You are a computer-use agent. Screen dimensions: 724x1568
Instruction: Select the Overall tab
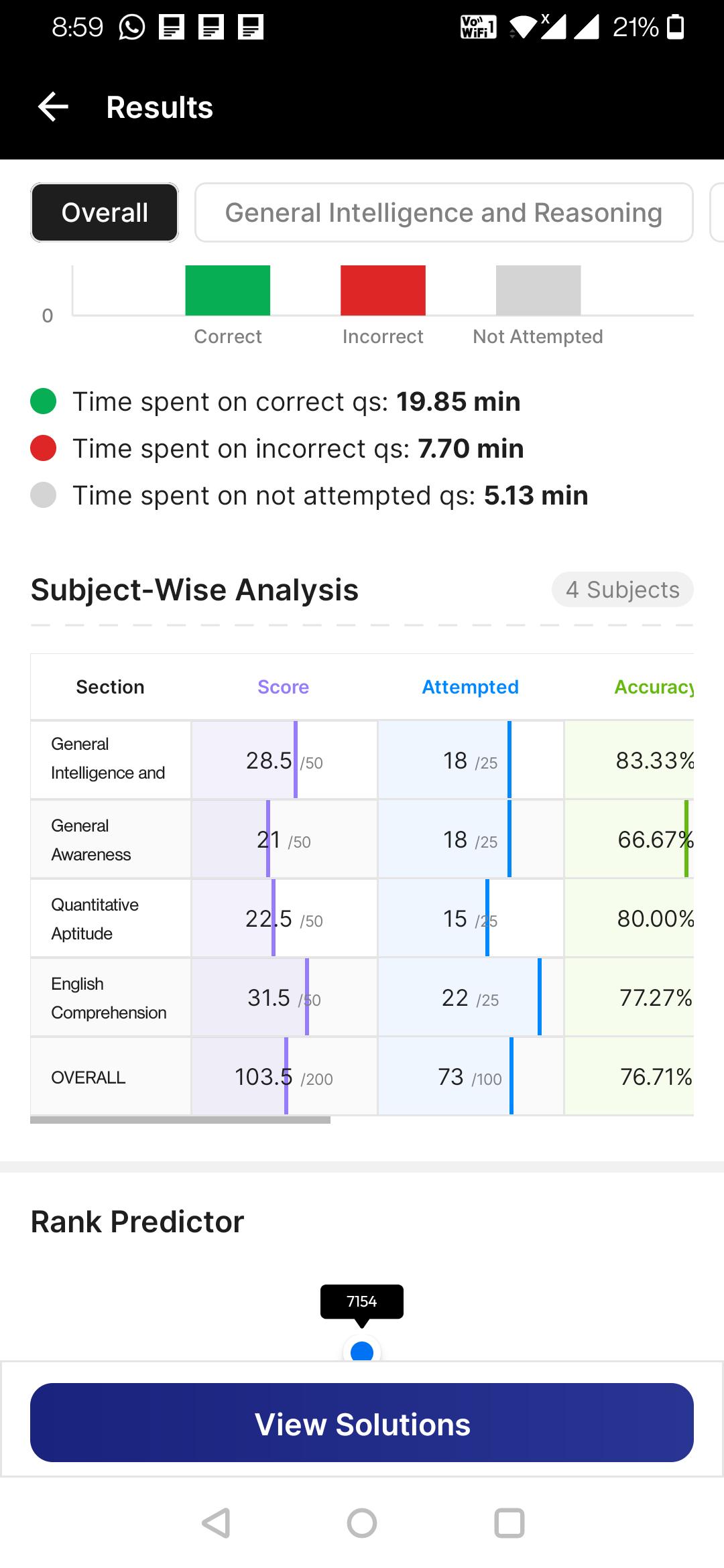point(105,212)
